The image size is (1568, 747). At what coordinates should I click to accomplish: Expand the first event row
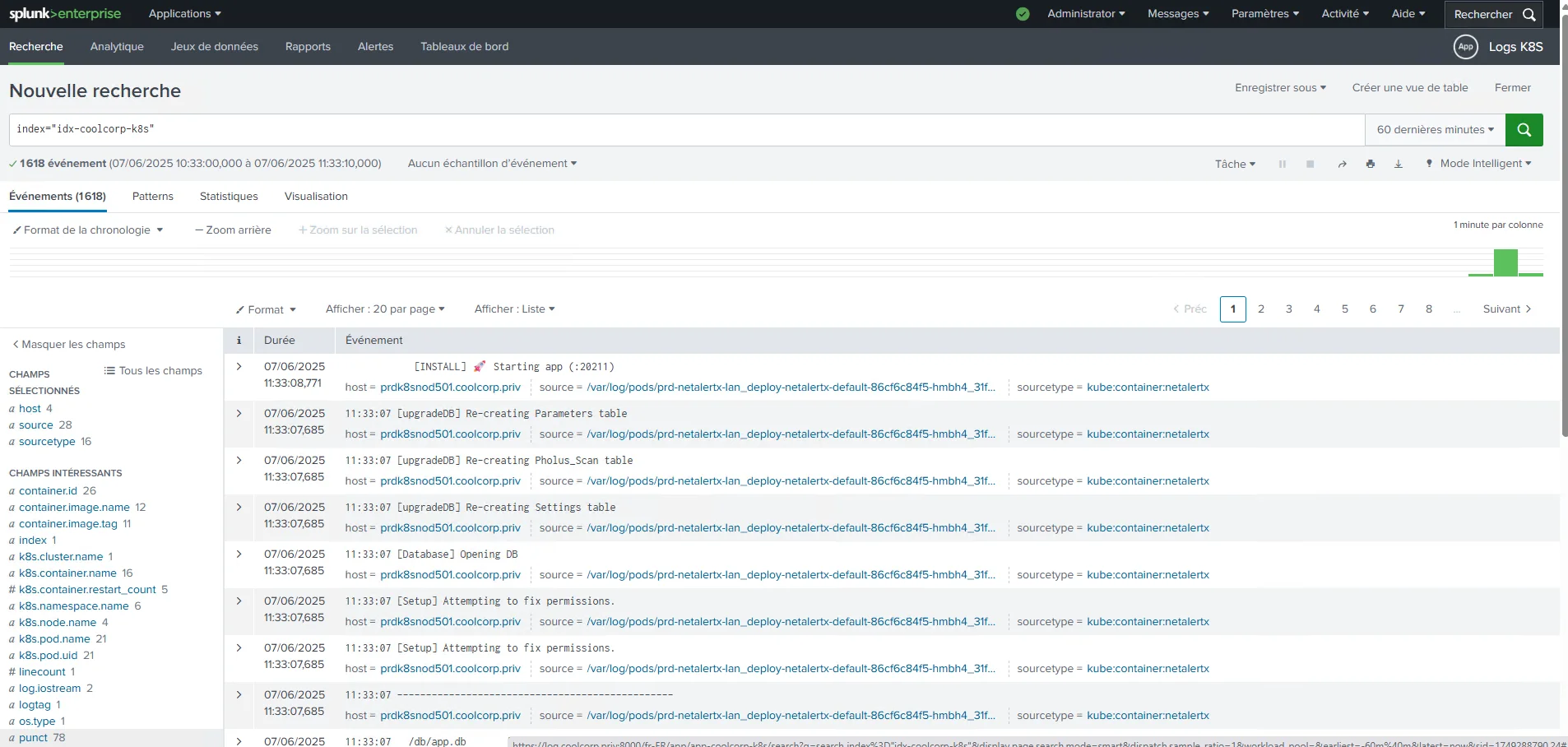[239, 367]
